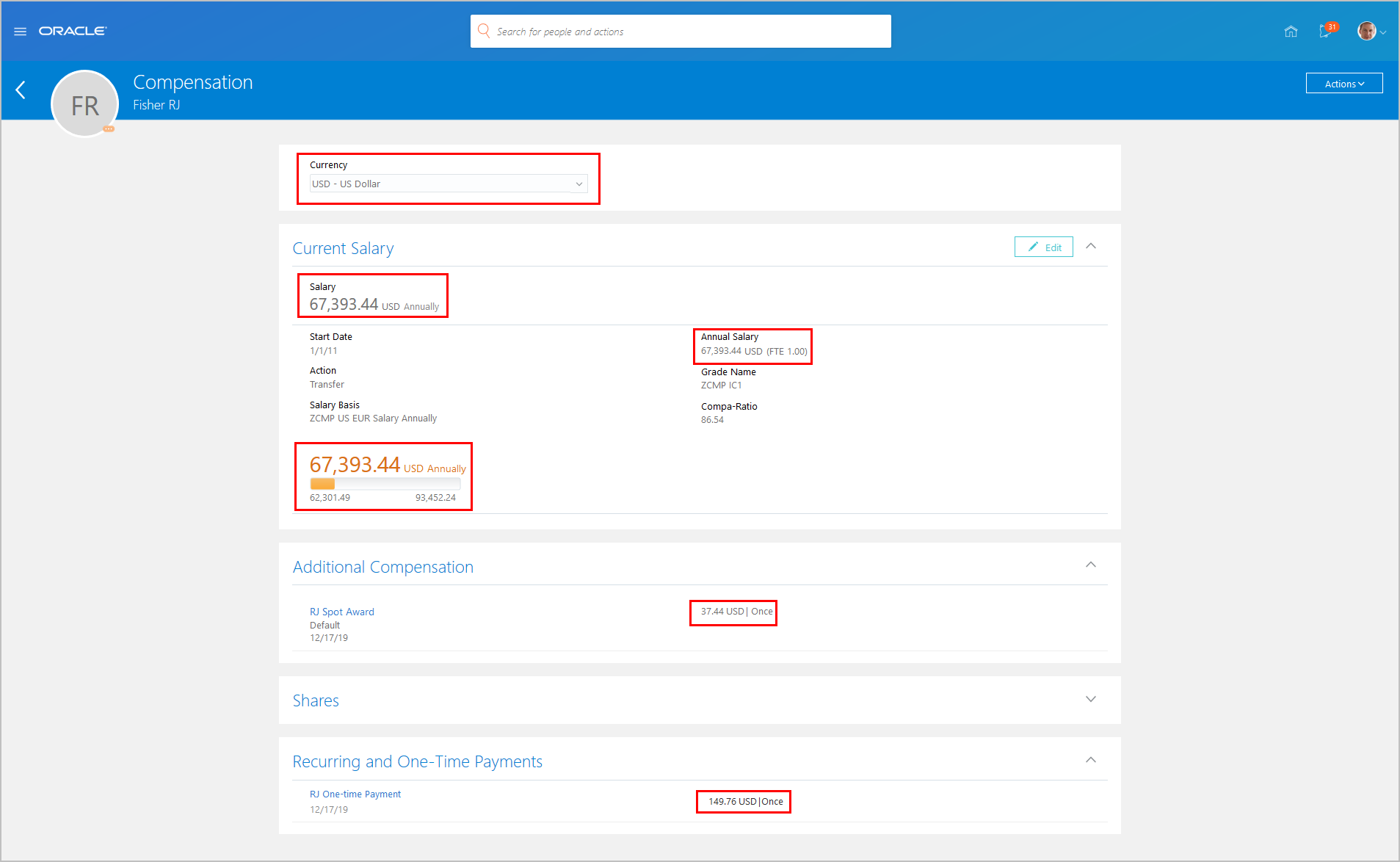Go back using the left arrow
This screenshot has height=862, width=1400.
tap(21, 90)
